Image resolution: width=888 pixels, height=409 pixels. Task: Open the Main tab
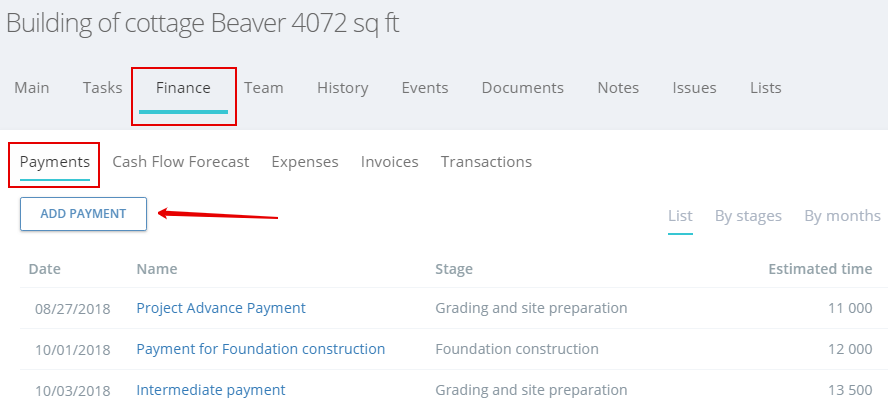coord(32,88)
